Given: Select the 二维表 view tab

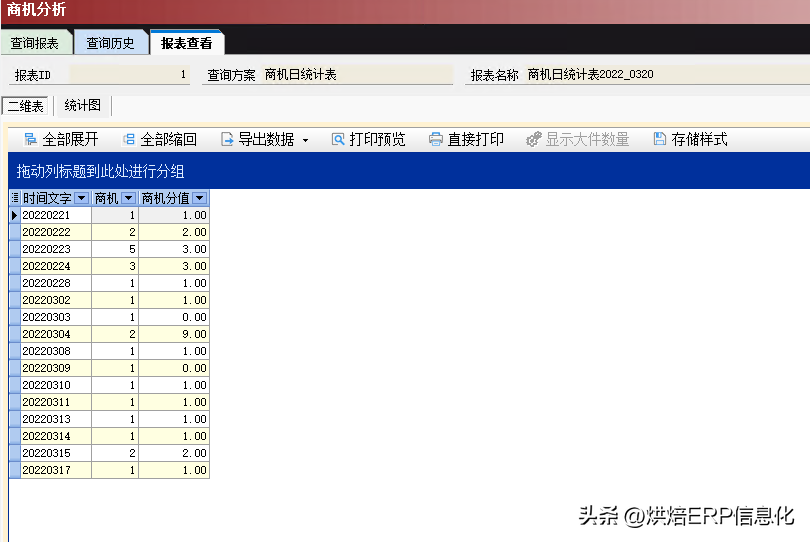Looking at the screenshot, I should [x=25, y=106].
